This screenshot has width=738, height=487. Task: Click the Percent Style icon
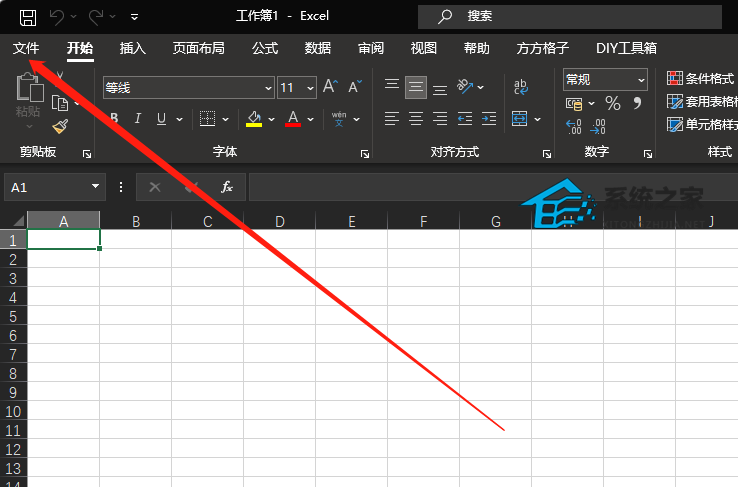tap(612, 103)
